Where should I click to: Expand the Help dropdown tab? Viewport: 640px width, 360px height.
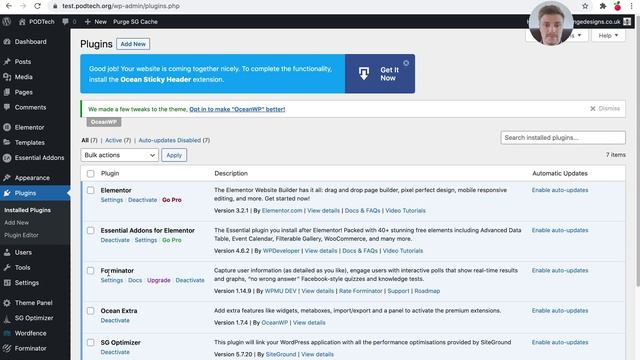(x=608, y=36)
